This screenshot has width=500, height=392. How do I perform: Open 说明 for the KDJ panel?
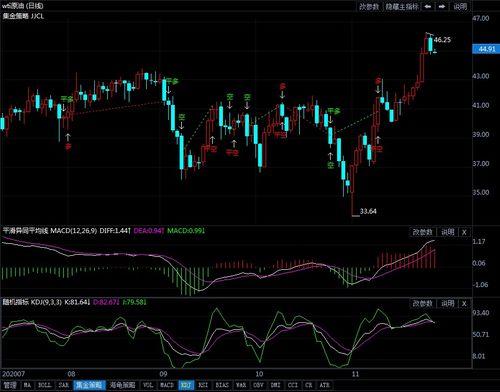(448, 304)
